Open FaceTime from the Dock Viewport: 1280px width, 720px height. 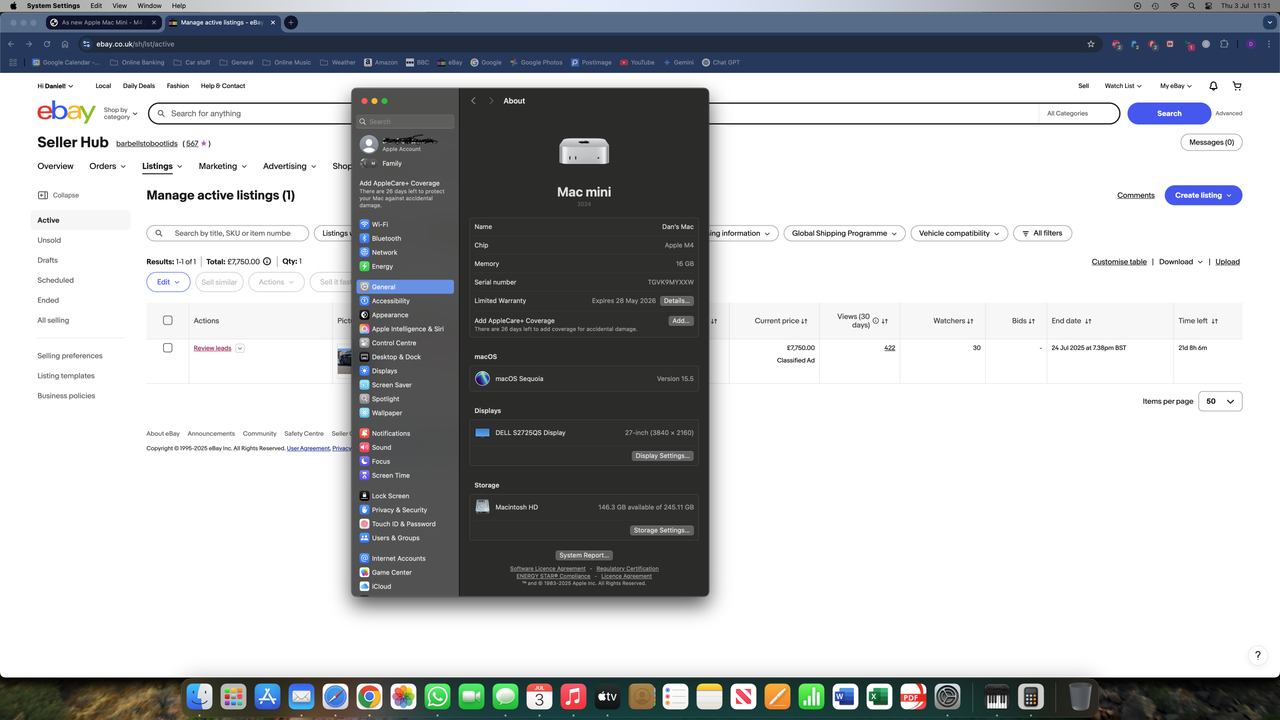tap(471, 695)
